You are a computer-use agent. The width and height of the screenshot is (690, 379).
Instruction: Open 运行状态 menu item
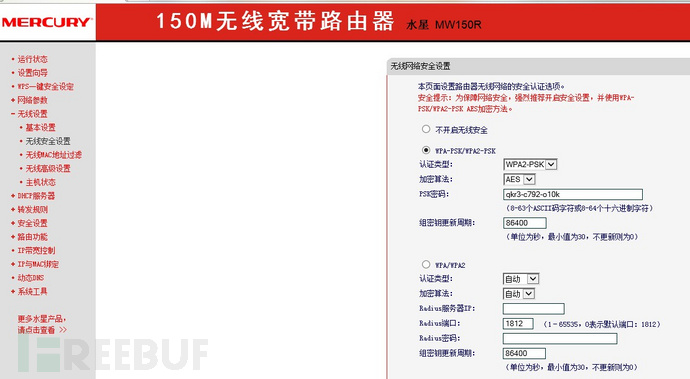click(32, 59)
